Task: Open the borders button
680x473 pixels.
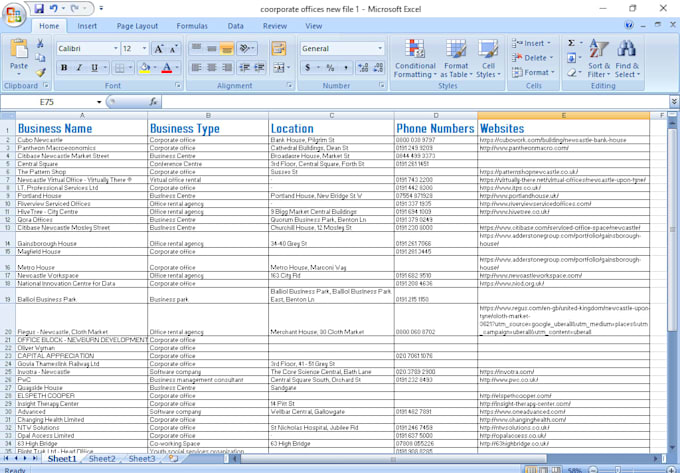Action: pos(119,68)
